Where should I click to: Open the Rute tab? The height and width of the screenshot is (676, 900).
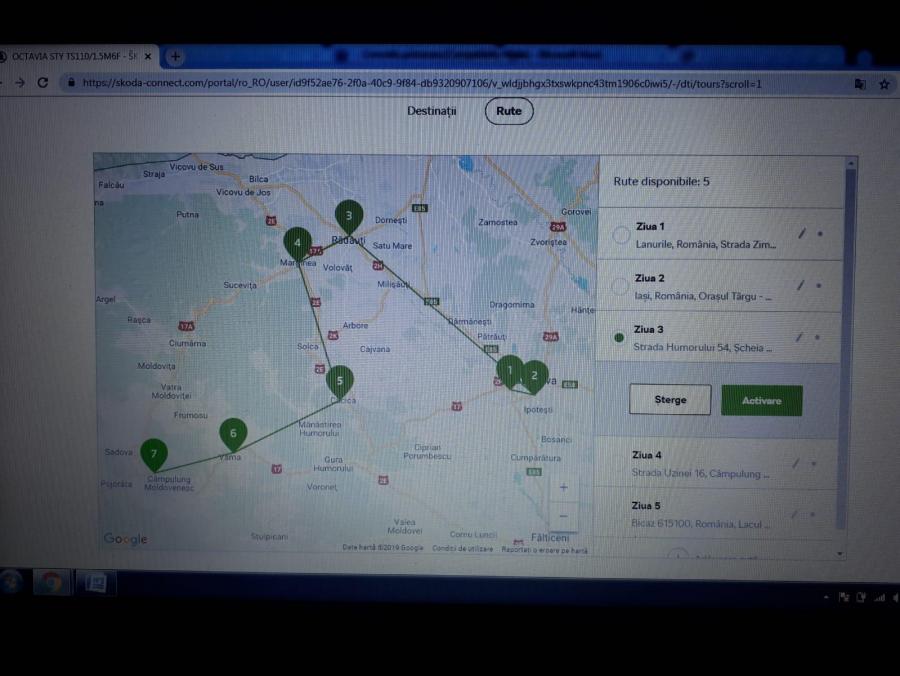coord(509,111)
